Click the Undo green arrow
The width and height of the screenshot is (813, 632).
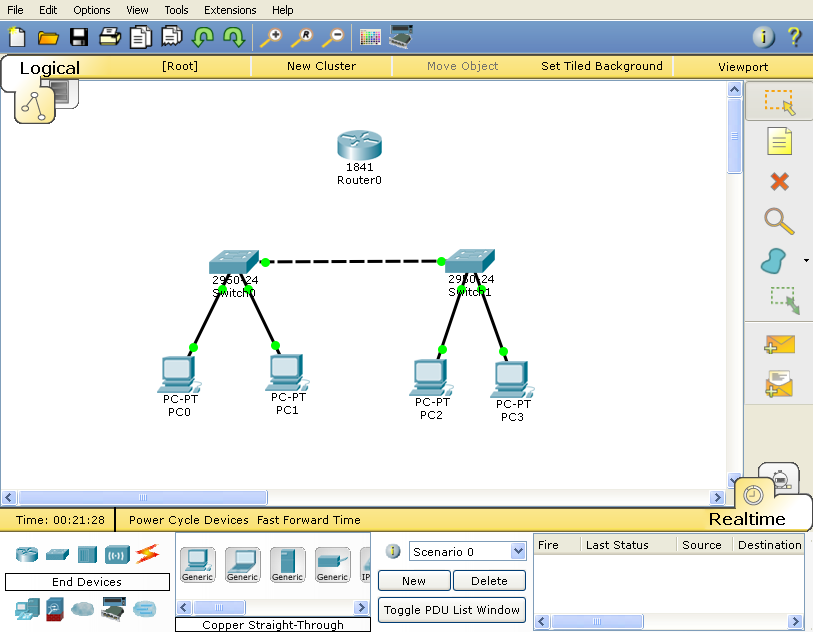203,37
